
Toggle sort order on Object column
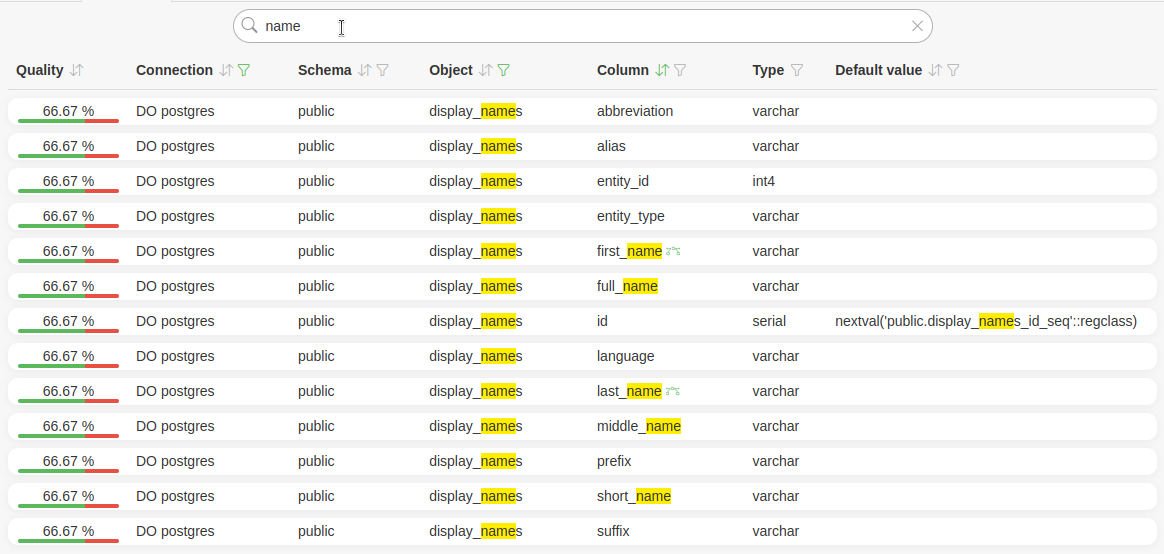point(486,71)
